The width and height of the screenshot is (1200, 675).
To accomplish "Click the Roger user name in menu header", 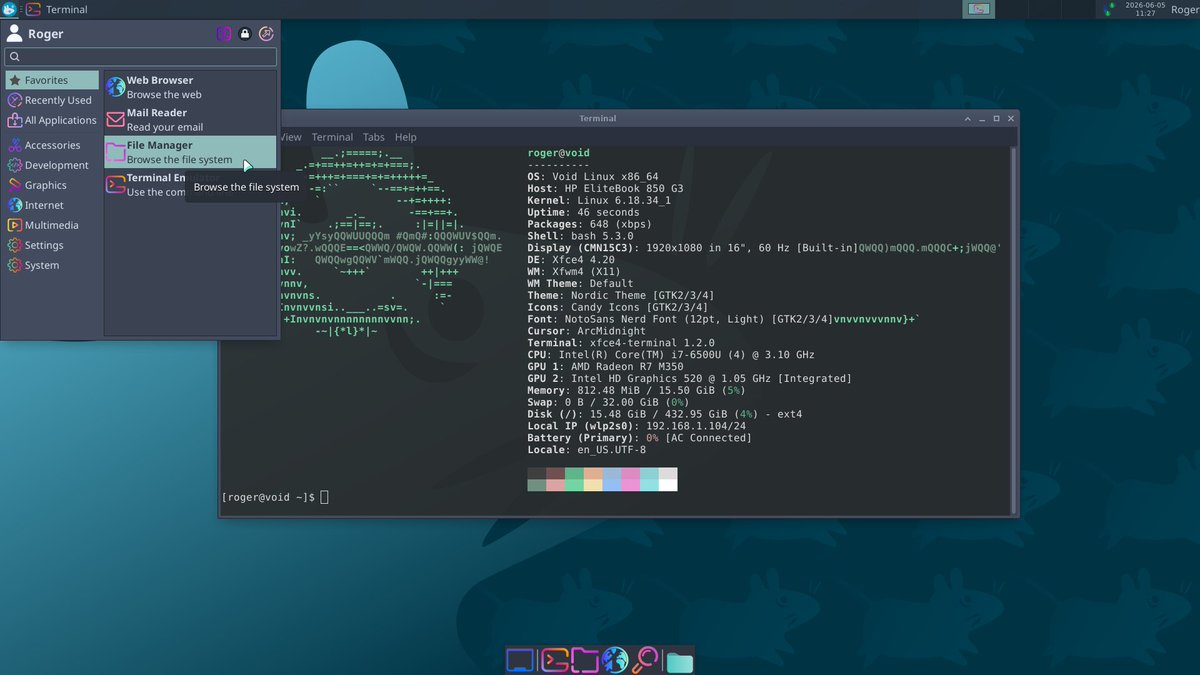I will [46, 34].
